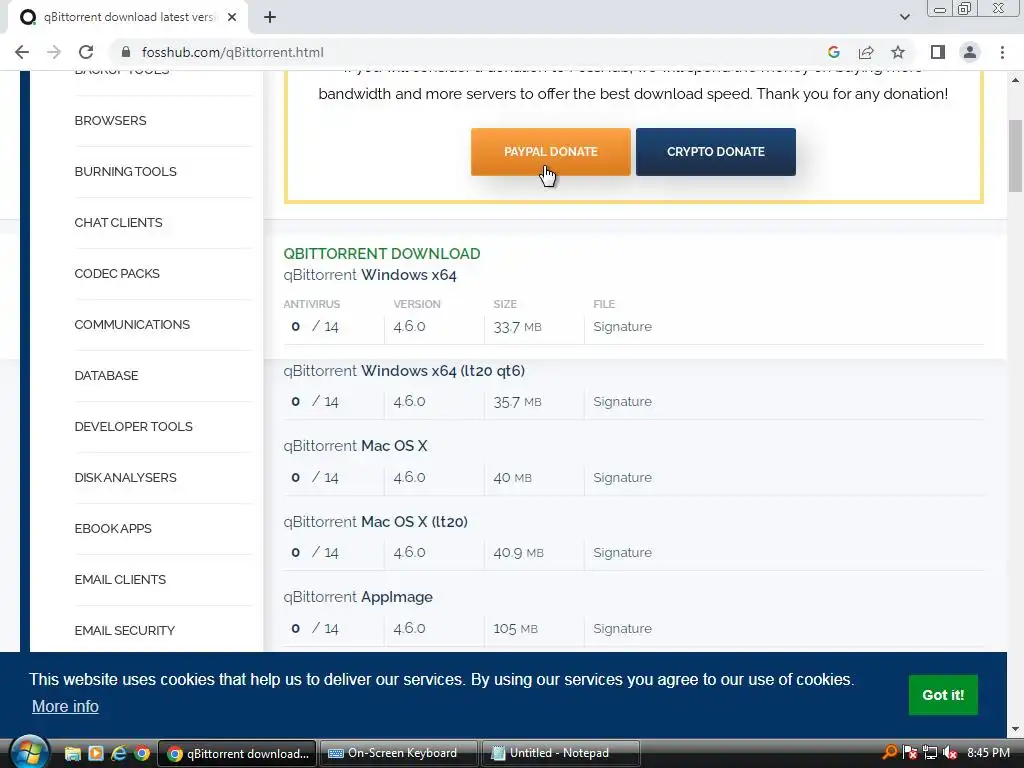Bookmark this page with the star
This screenshot has width=1024, height=768.
point(898,52)
